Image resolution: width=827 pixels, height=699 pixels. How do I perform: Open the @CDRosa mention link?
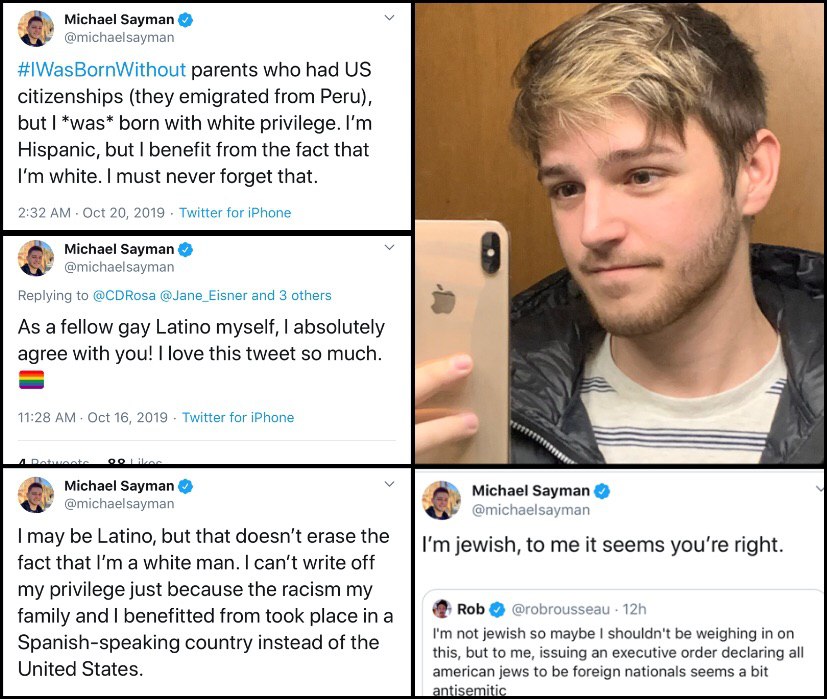coord(124,295)
